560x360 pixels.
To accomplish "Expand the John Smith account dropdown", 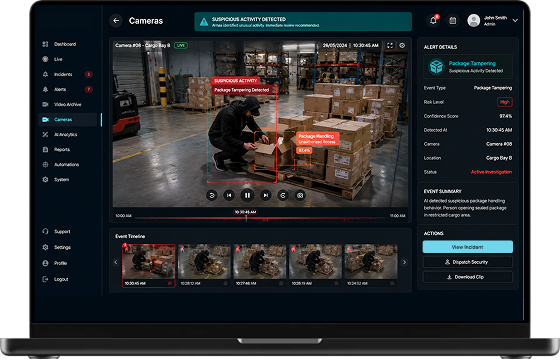I will (x=515, y=21).
